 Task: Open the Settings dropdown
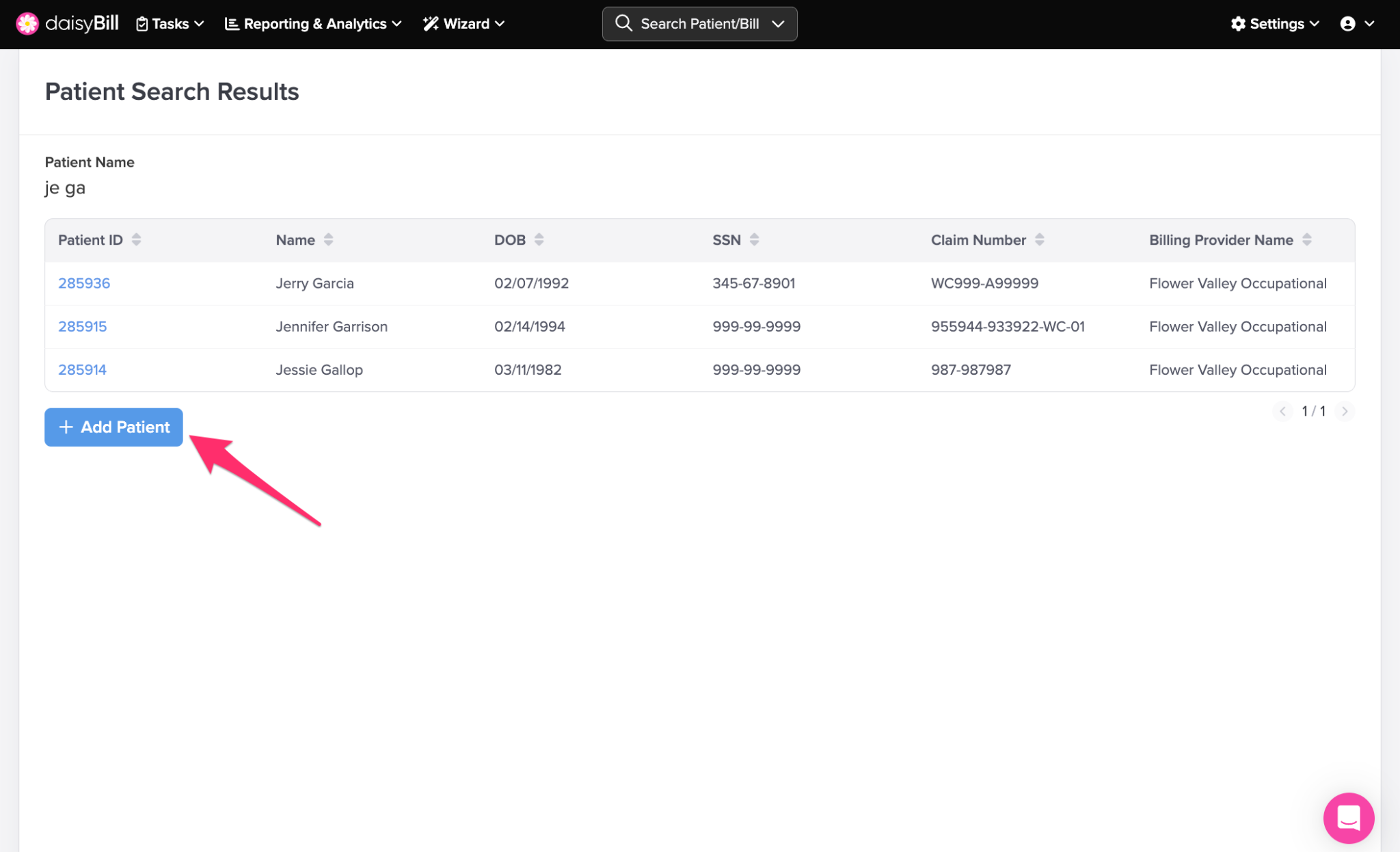[x=1274, y=24]
